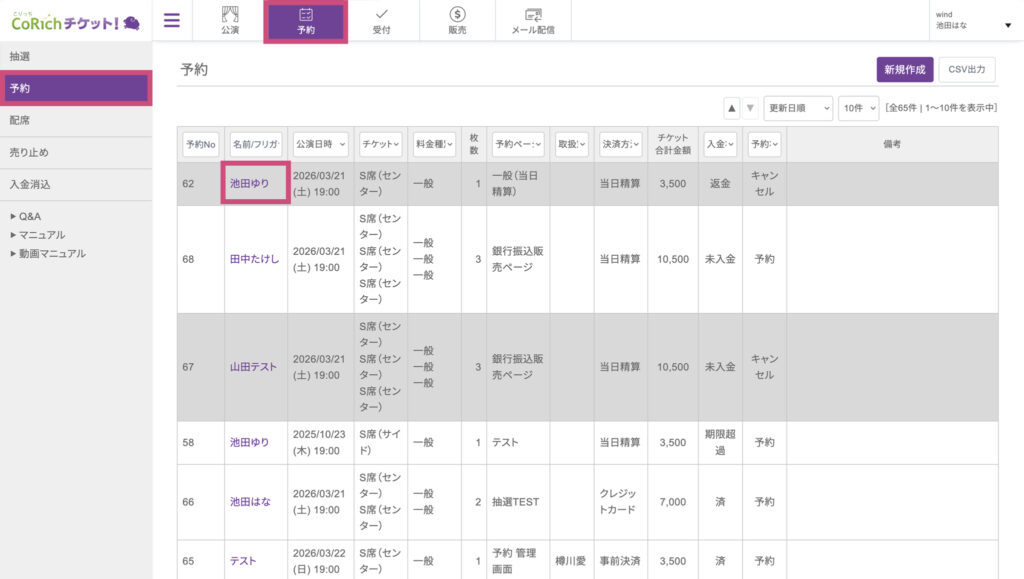Viewport: 1024px width, 579px height.
Task: Open 入金消込 from the sidebar
Action: coord(76,184)
